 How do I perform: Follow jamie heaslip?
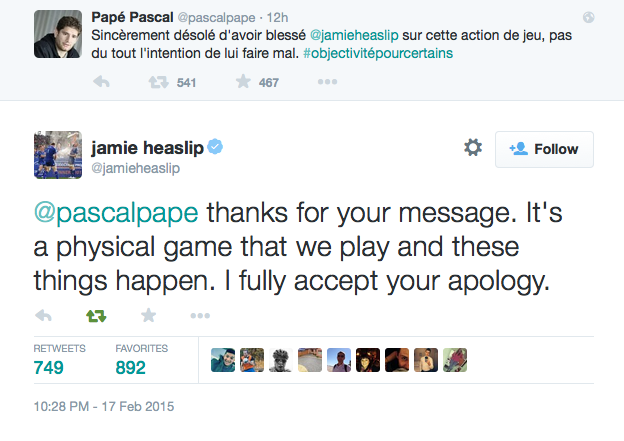(x=544, y=149)
